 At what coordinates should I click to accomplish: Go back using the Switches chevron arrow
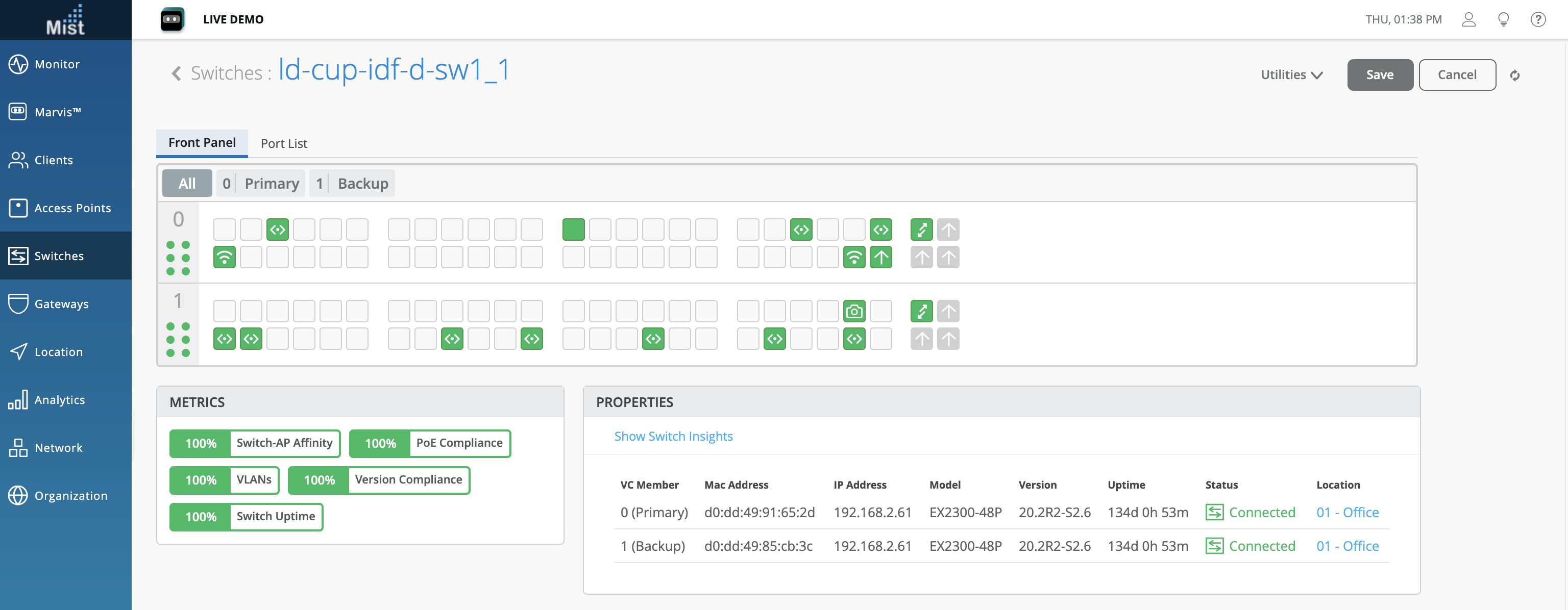177,73
